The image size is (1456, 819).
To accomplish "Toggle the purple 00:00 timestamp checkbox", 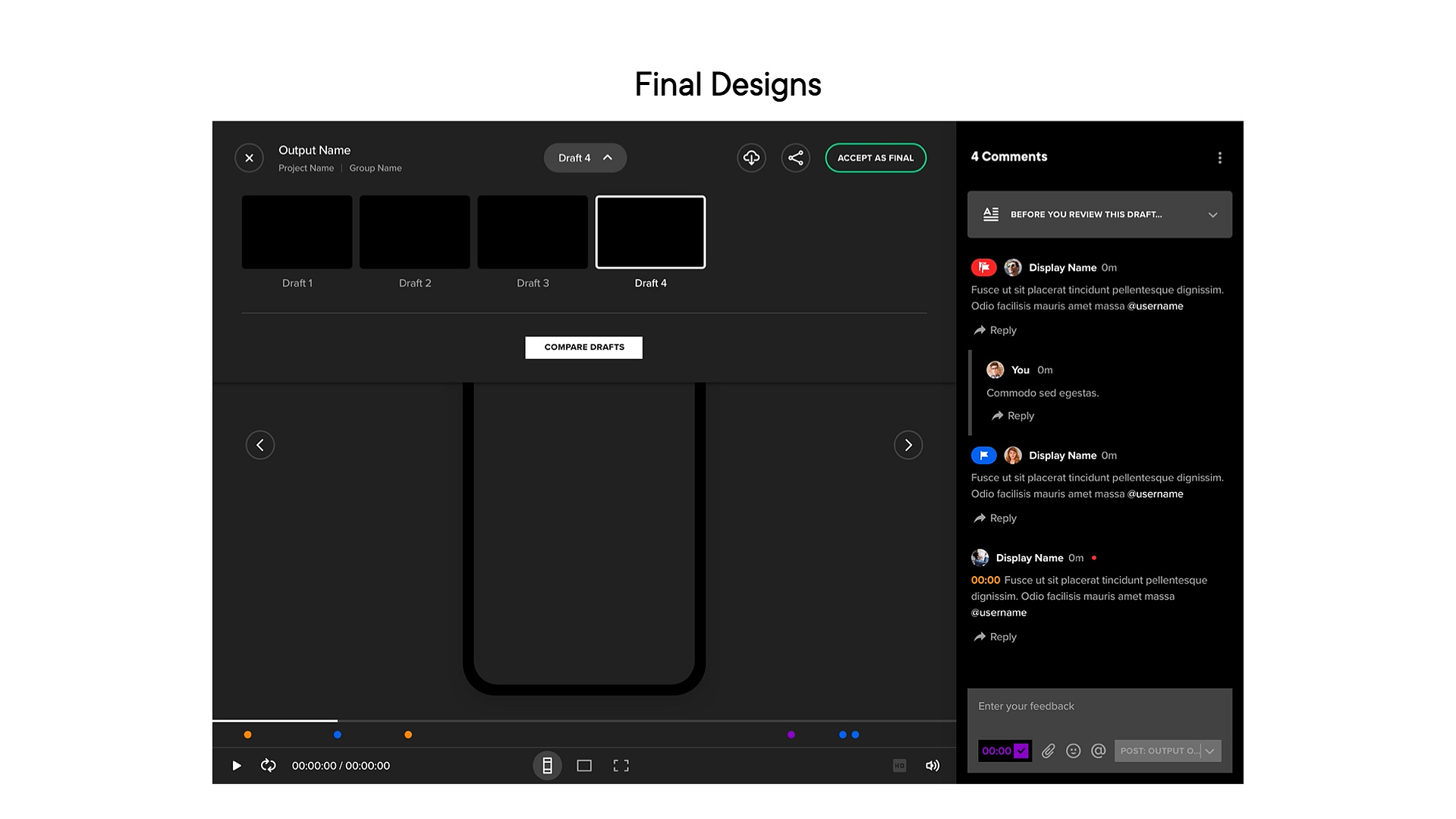I will (x=1020, y=751).
